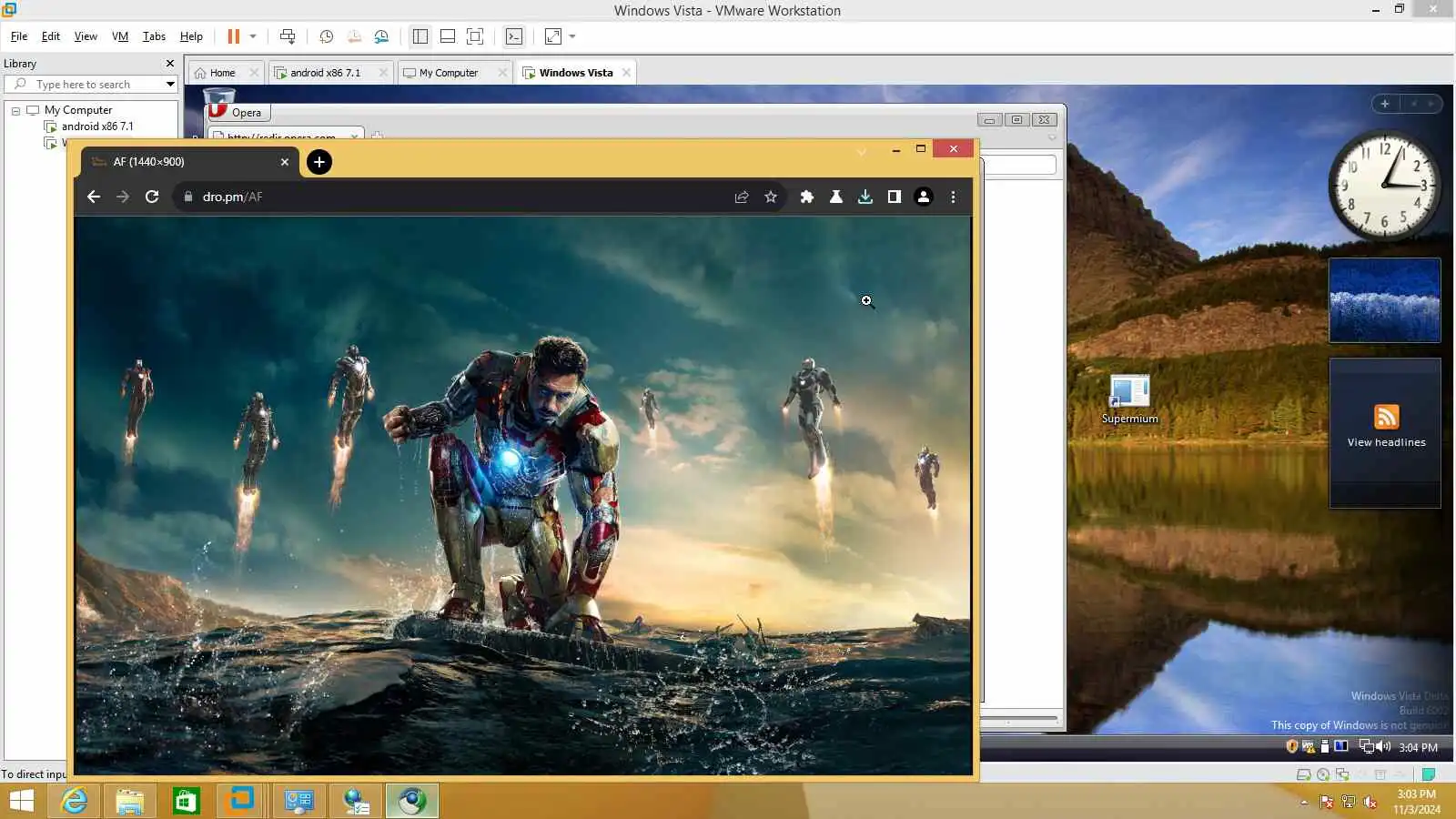The width and height of the screenshot is (1456, 819).
Task: Open the browser profile avatar
Action: point(923,197)
